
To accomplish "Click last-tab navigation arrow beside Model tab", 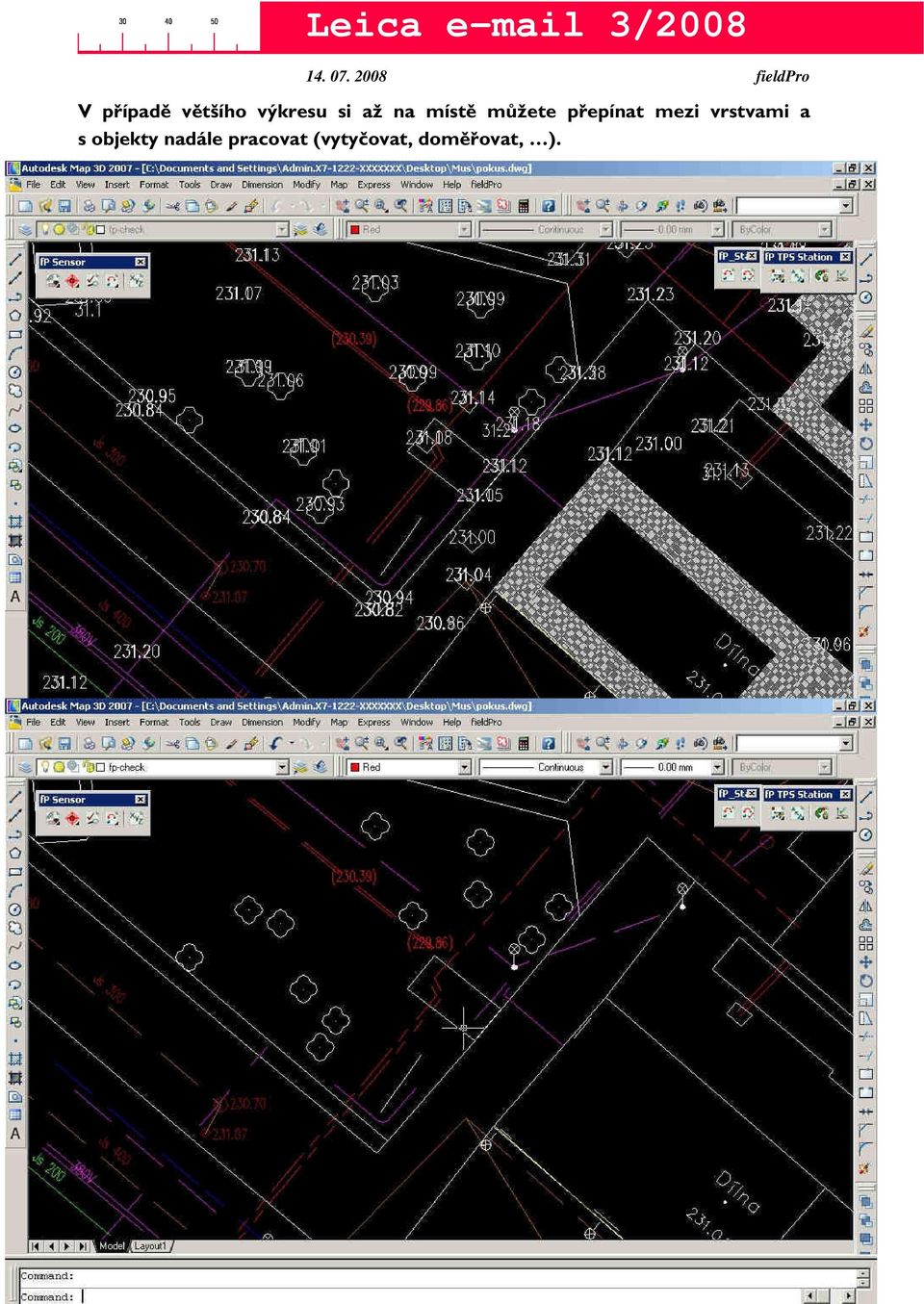I will (83, 1246).
